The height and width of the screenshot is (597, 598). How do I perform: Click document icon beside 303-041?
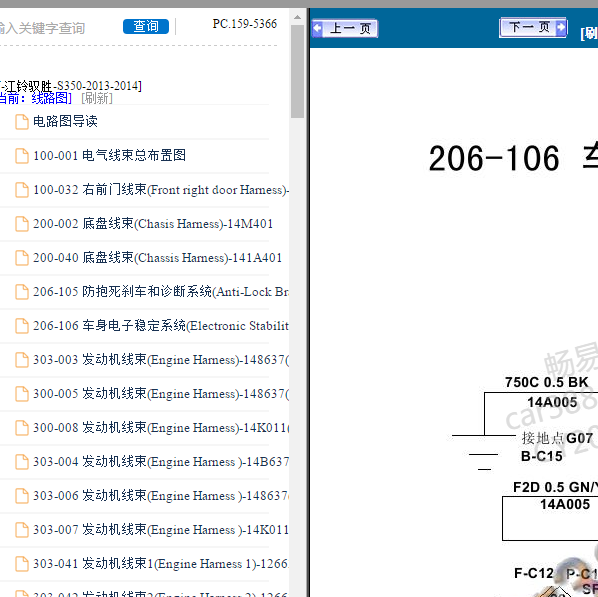coord(22,563)
